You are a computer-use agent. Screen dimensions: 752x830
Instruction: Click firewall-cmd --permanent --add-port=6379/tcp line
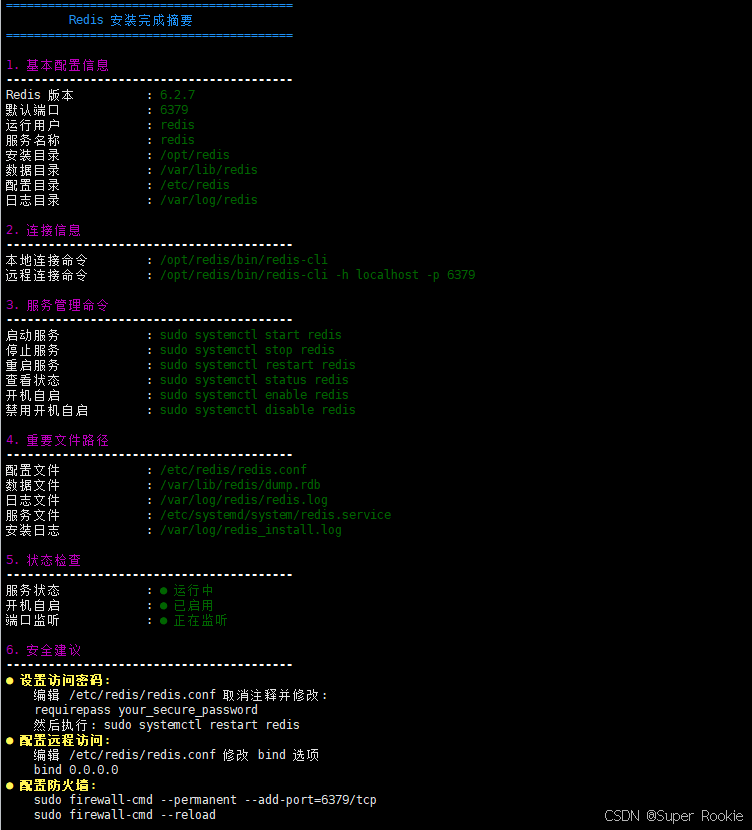(x=205, y=800)
